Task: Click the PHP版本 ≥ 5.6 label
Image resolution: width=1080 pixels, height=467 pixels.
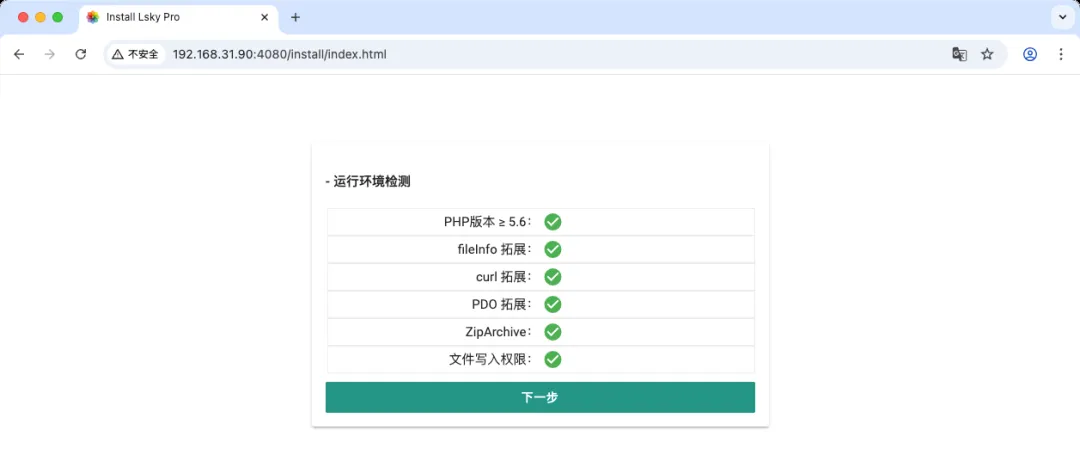Action: point(488,222)
